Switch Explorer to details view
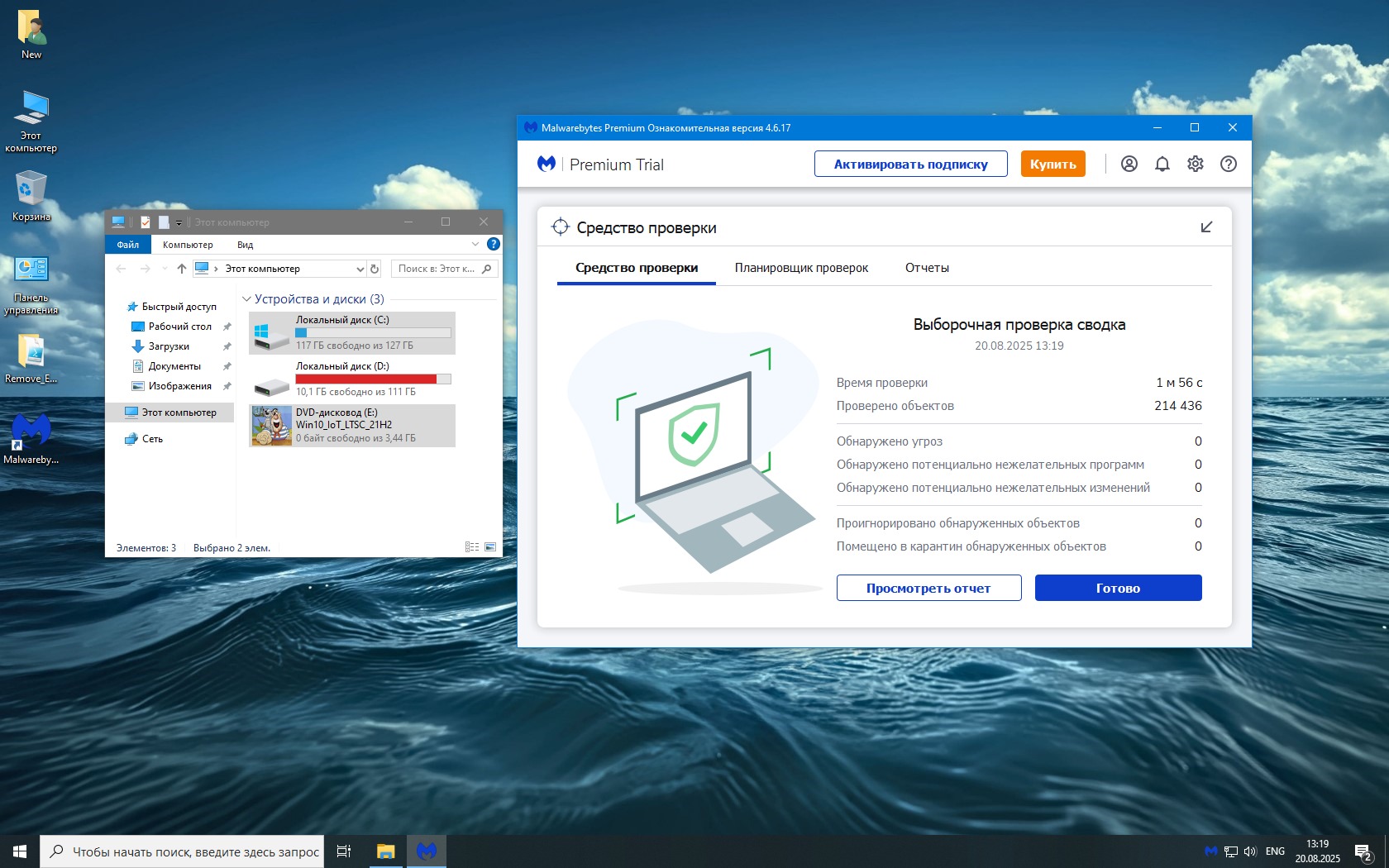 [x=472, y=547]
